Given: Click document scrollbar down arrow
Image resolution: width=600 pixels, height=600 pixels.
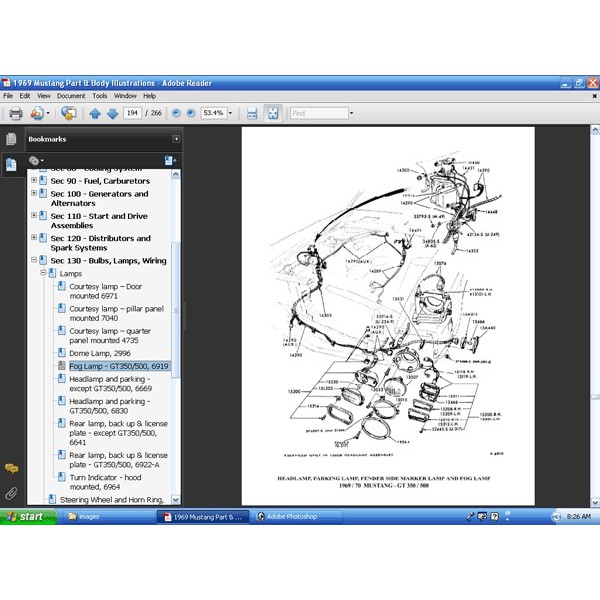Looking at the screenshot, I should pos(595,502).
